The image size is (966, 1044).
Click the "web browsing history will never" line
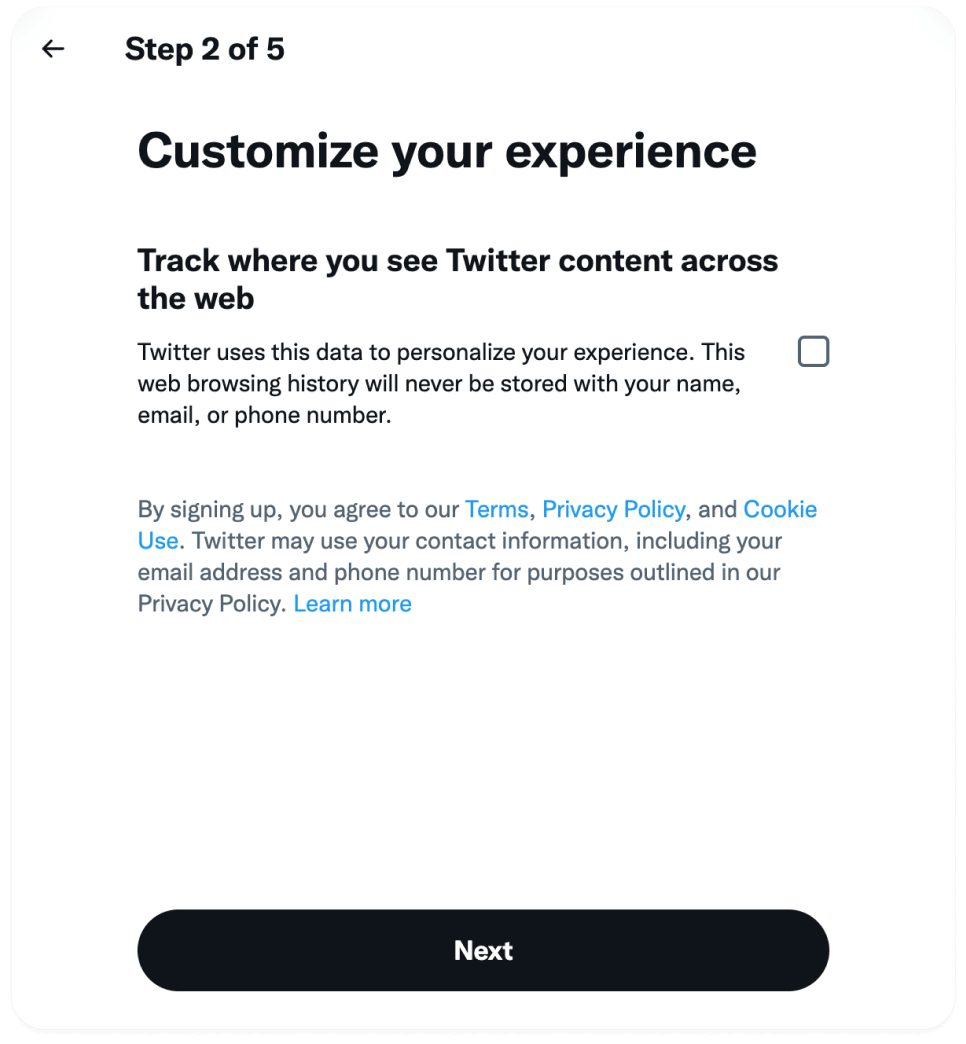(438, 384)
